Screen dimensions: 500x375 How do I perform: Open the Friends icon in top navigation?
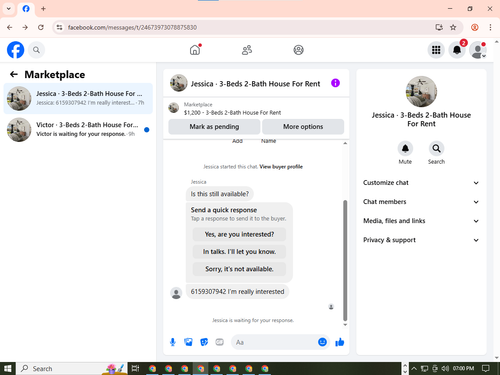[247, 50]
